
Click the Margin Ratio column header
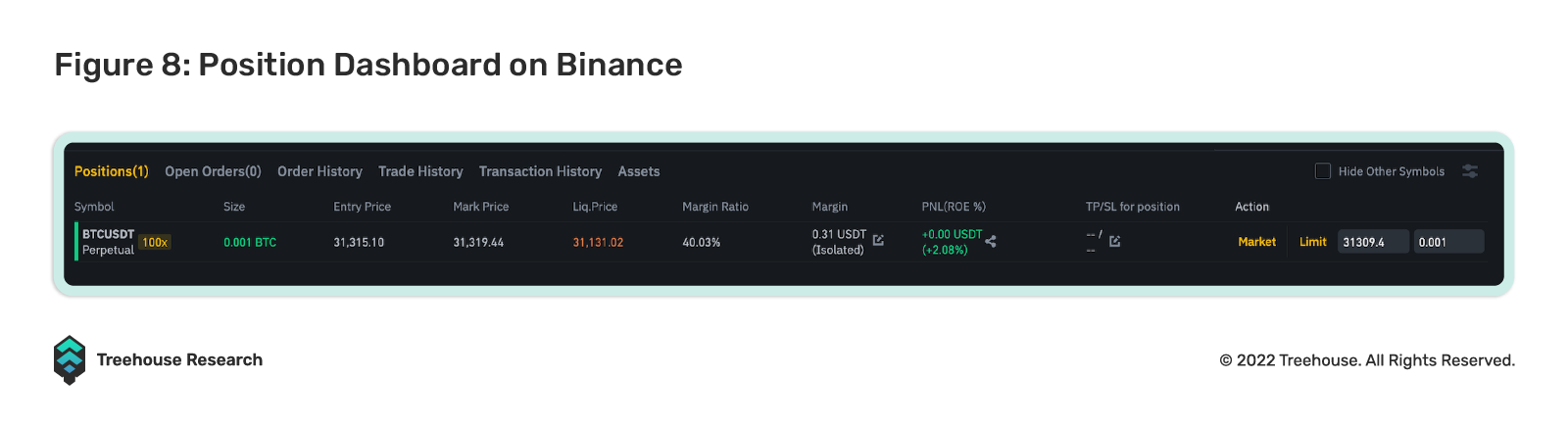coord(715,207)
